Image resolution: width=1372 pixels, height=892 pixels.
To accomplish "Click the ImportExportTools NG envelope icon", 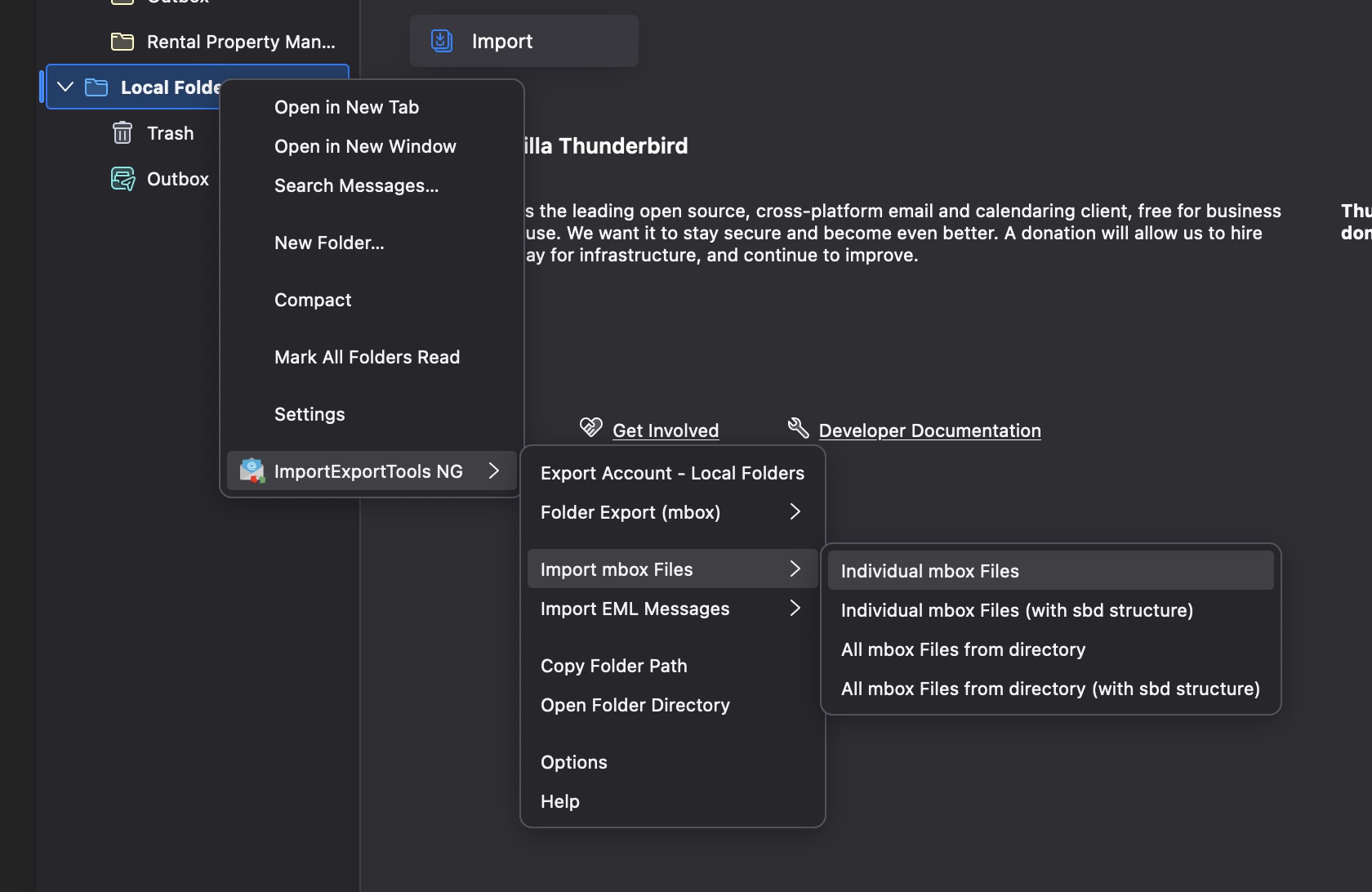I will pos(252,471).
